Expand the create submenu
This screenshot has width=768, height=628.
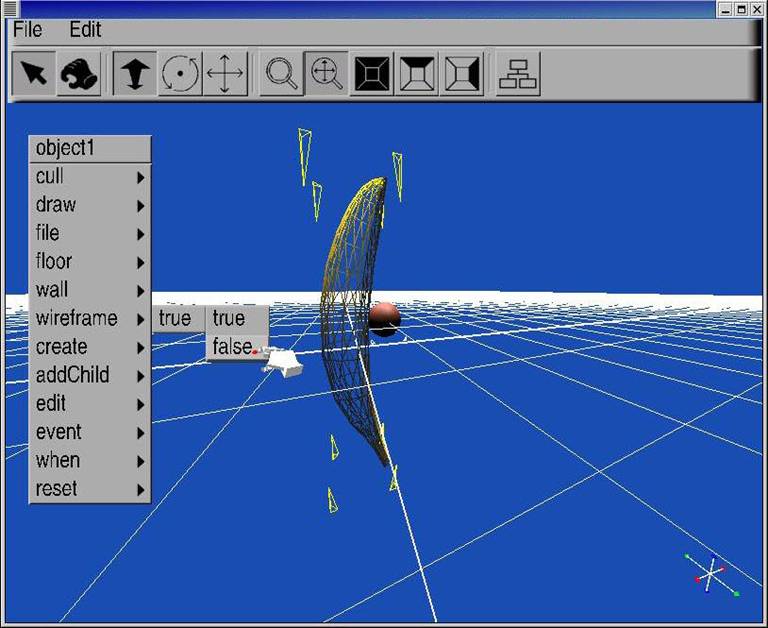click(x=90, y=347)
